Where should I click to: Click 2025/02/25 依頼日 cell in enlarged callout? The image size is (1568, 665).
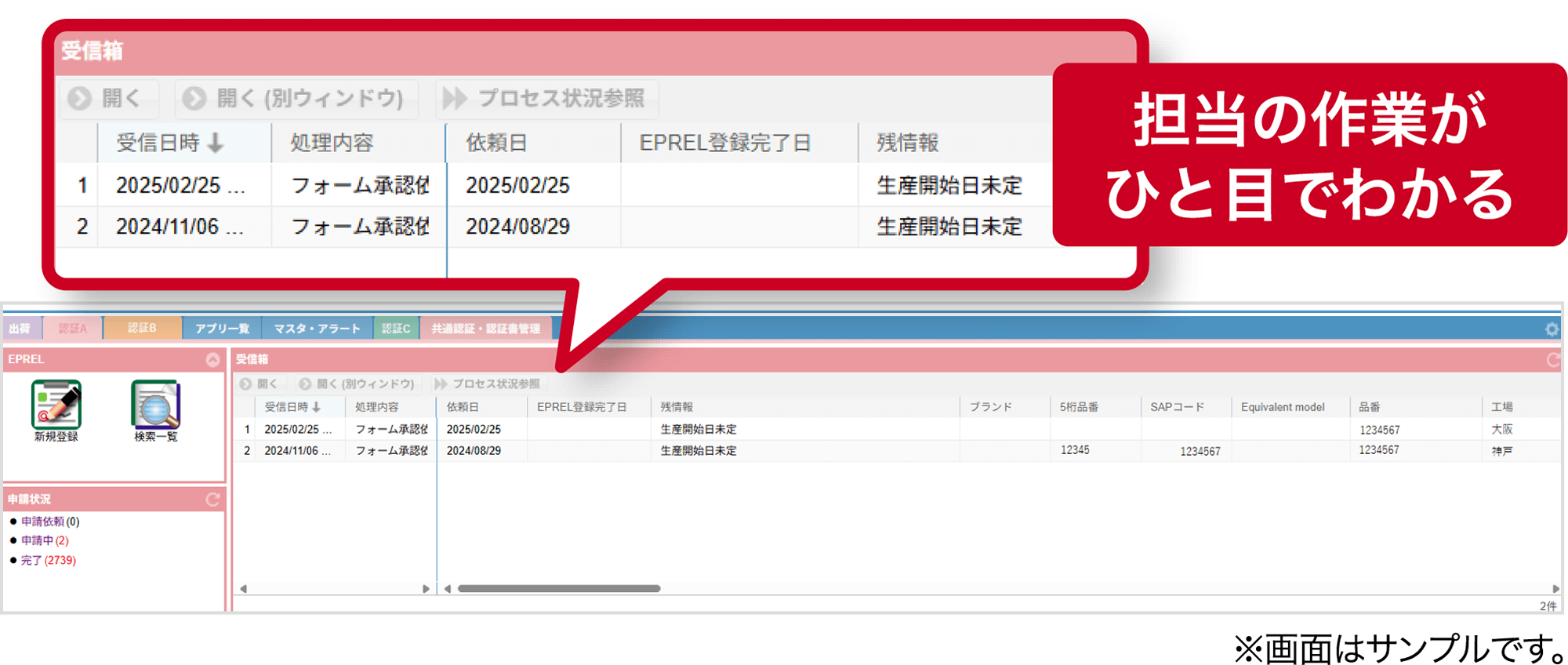[517, 185]
